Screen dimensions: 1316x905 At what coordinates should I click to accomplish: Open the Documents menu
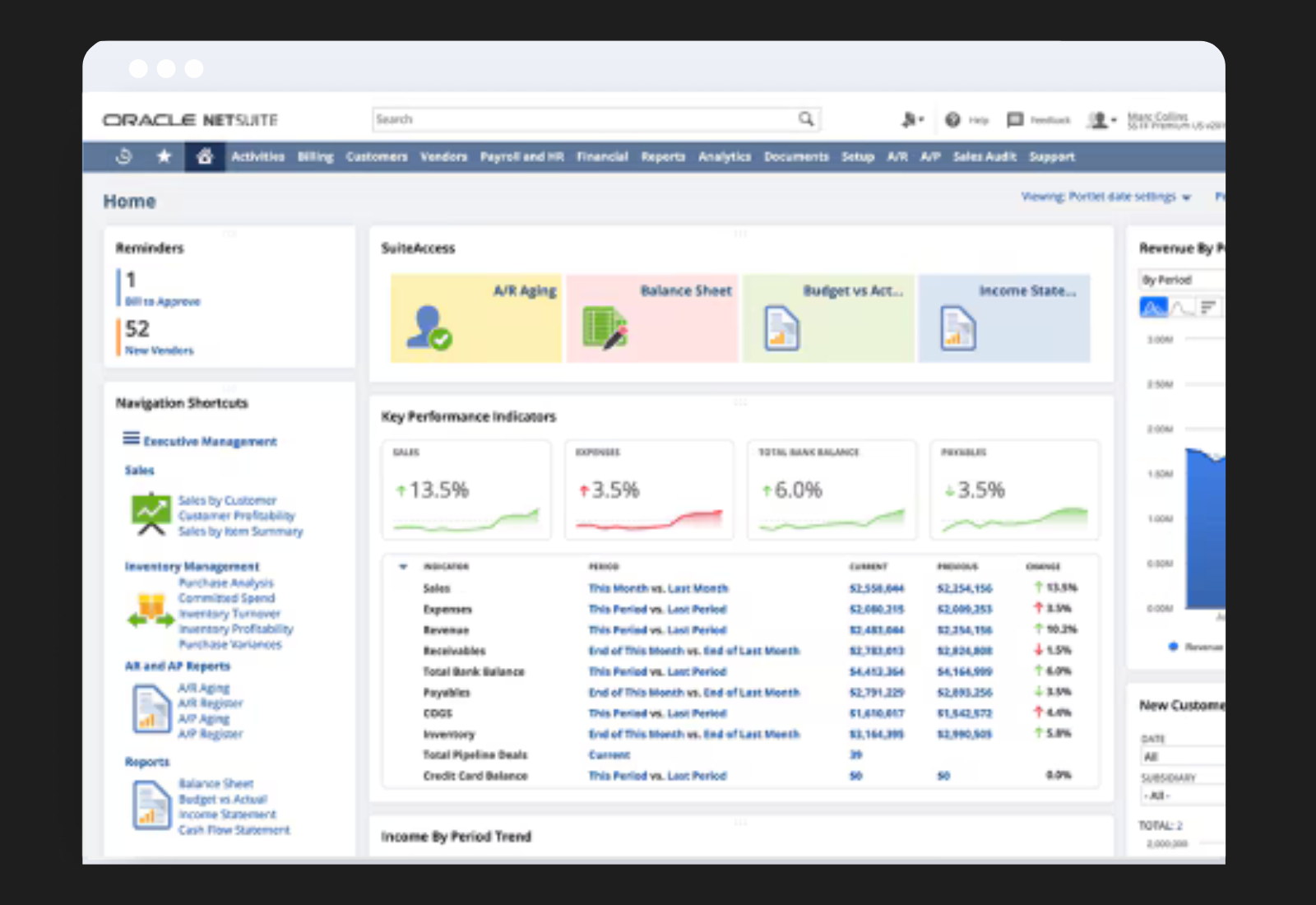coord(796,156)
